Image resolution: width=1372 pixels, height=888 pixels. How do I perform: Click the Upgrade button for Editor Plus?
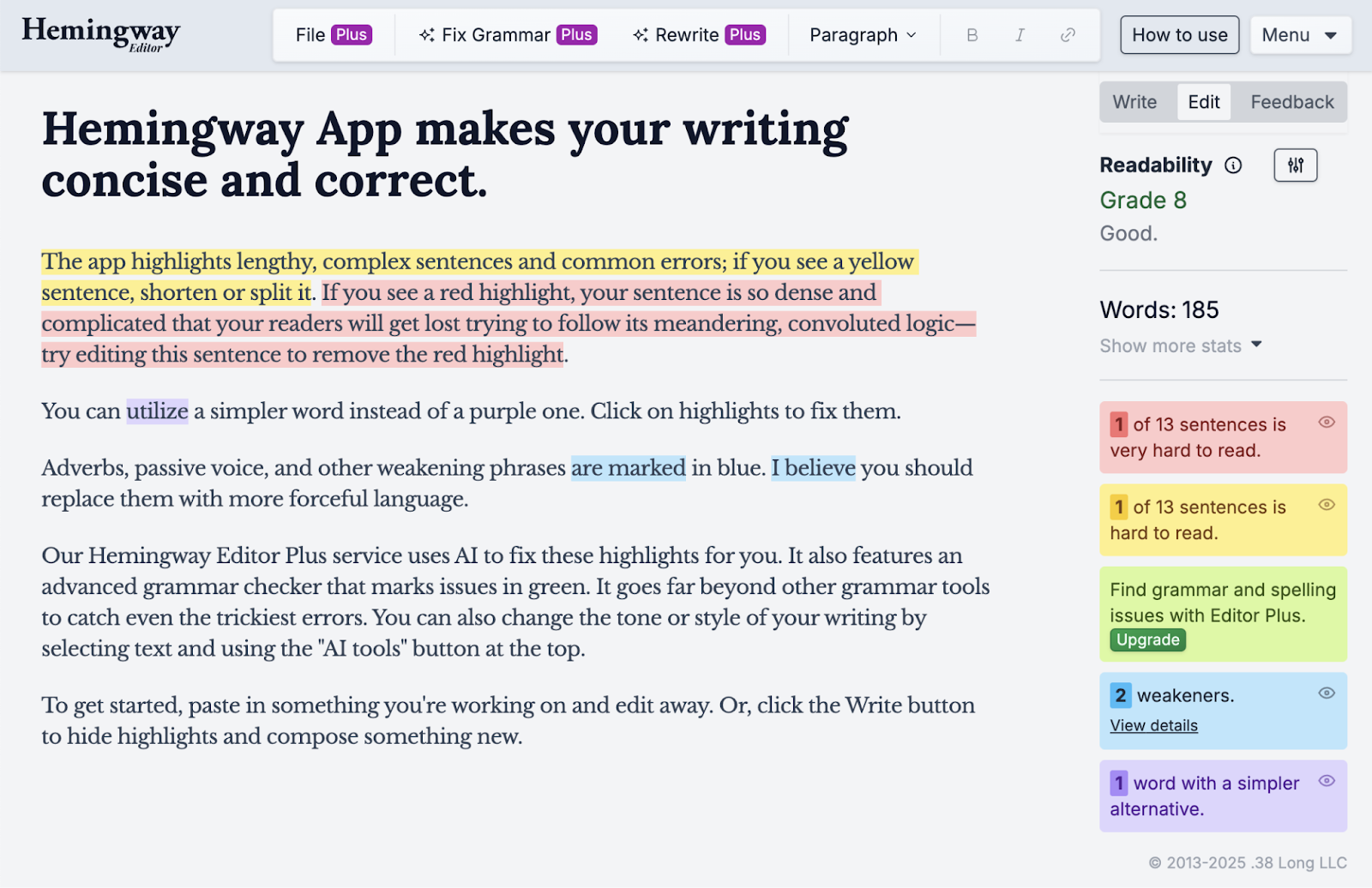point(1146,639)
